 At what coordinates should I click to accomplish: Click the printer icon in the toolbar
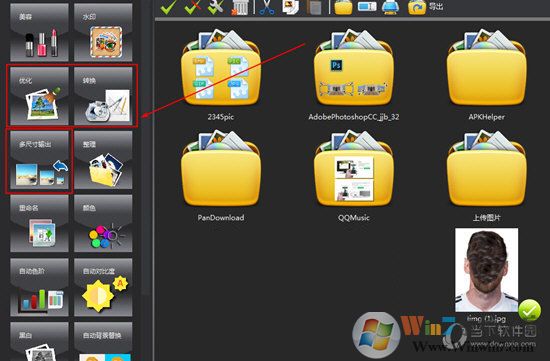(390, 7)
